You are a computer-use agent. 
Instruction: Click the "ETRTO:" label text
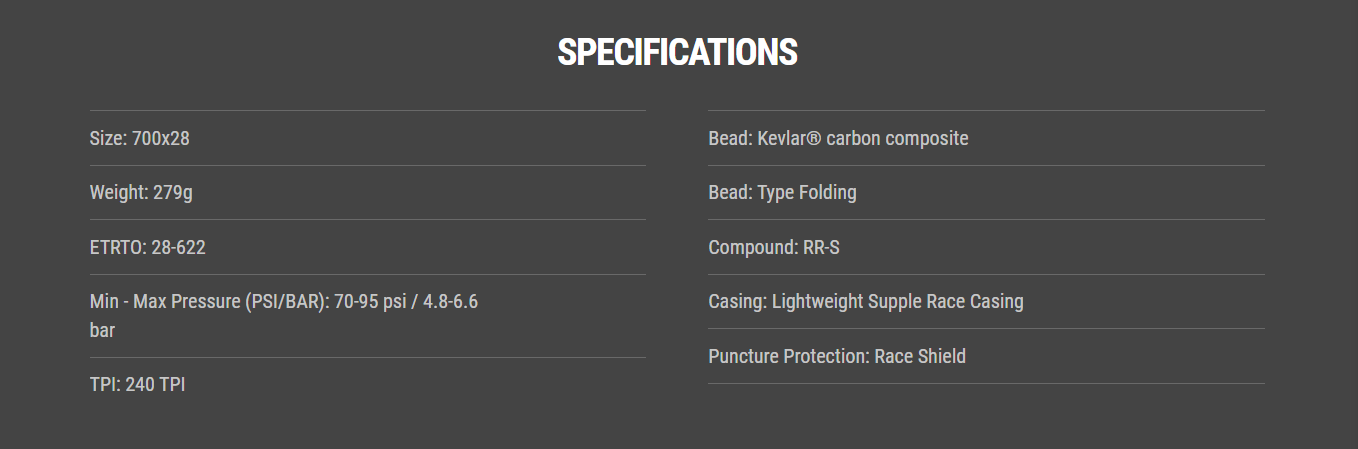tap(118, 247)
